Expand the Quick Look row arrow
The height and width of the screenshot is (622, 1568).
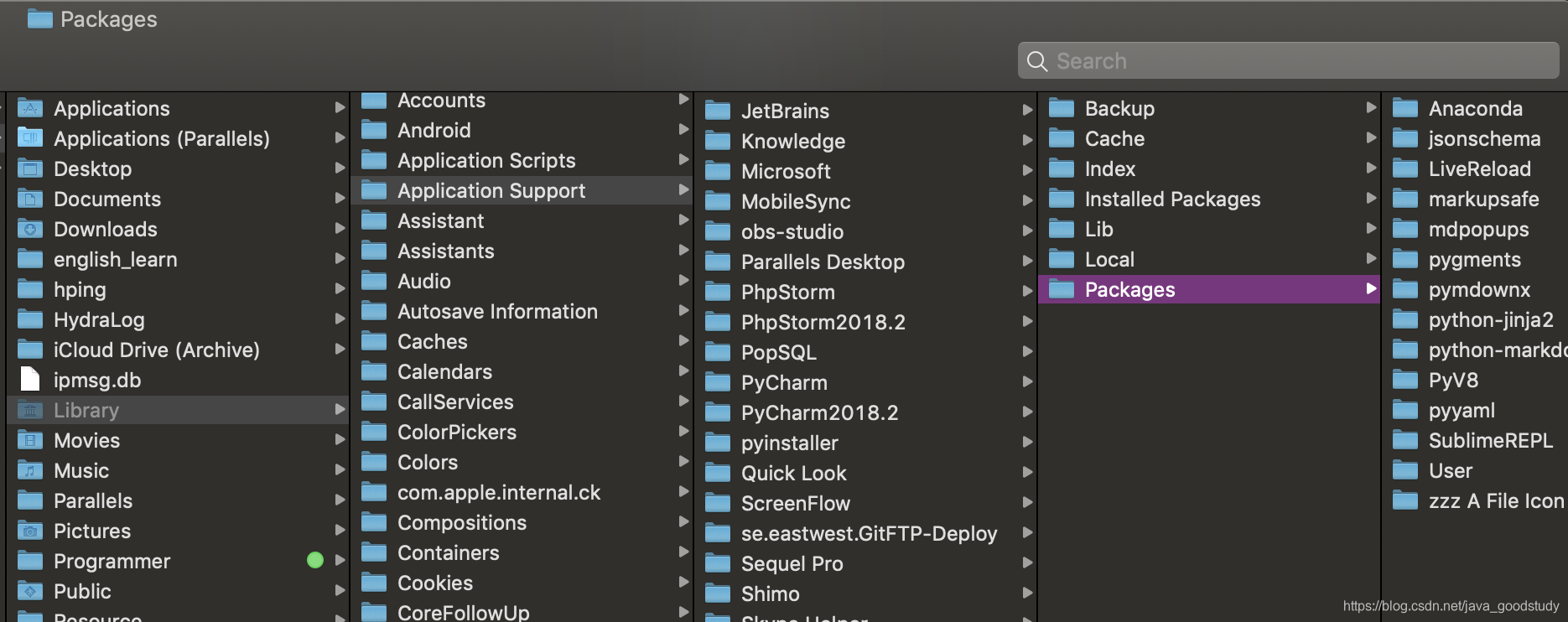point(1027,472)
